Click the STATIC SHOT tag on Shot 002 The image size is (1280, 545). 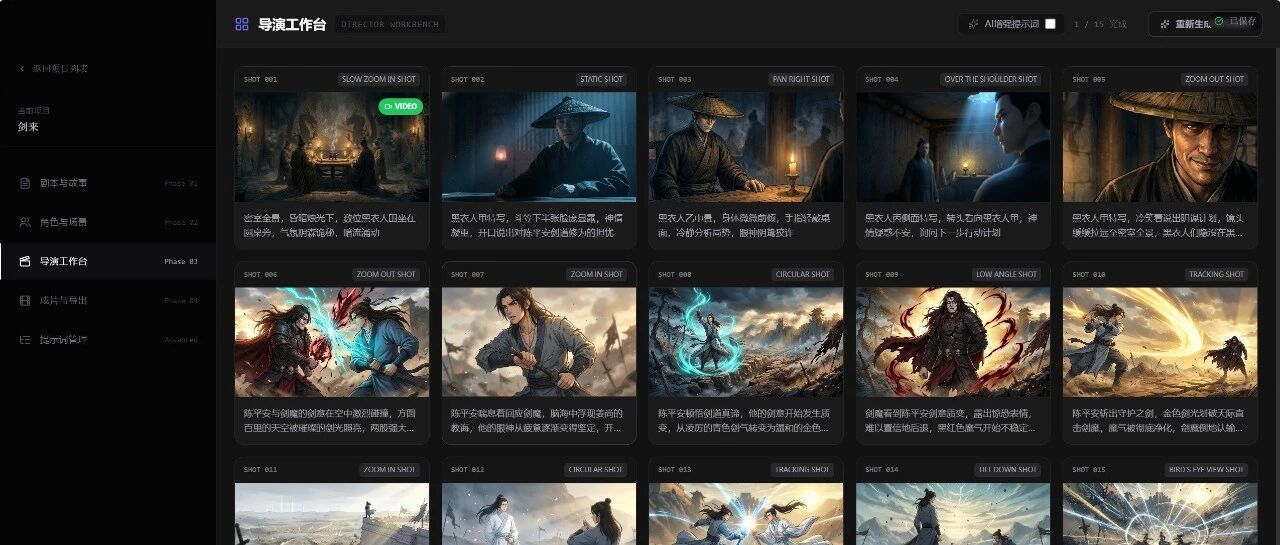(601, 79)
